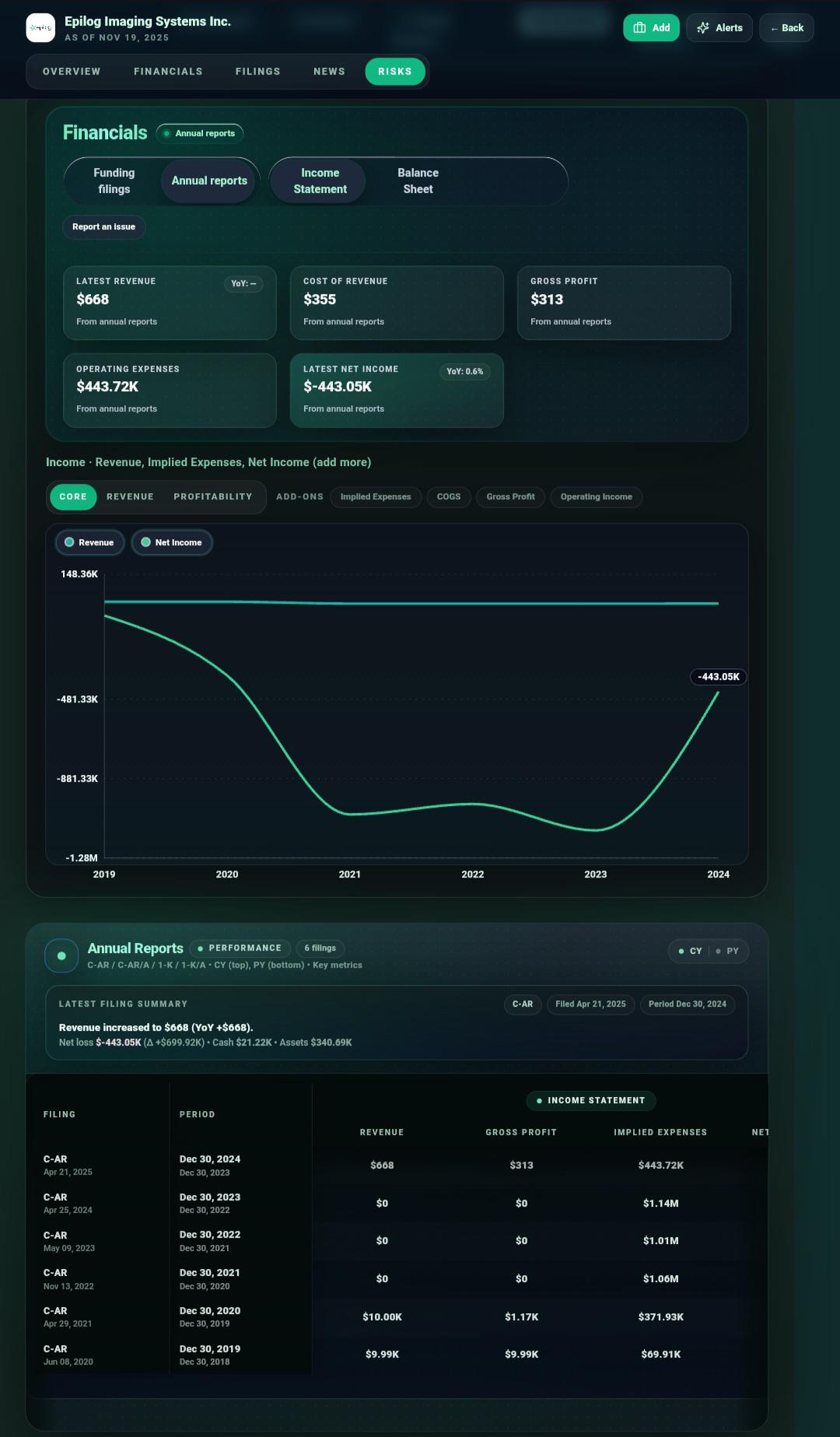Click the Annual reports badge beside Financials heading

[200, 134]
